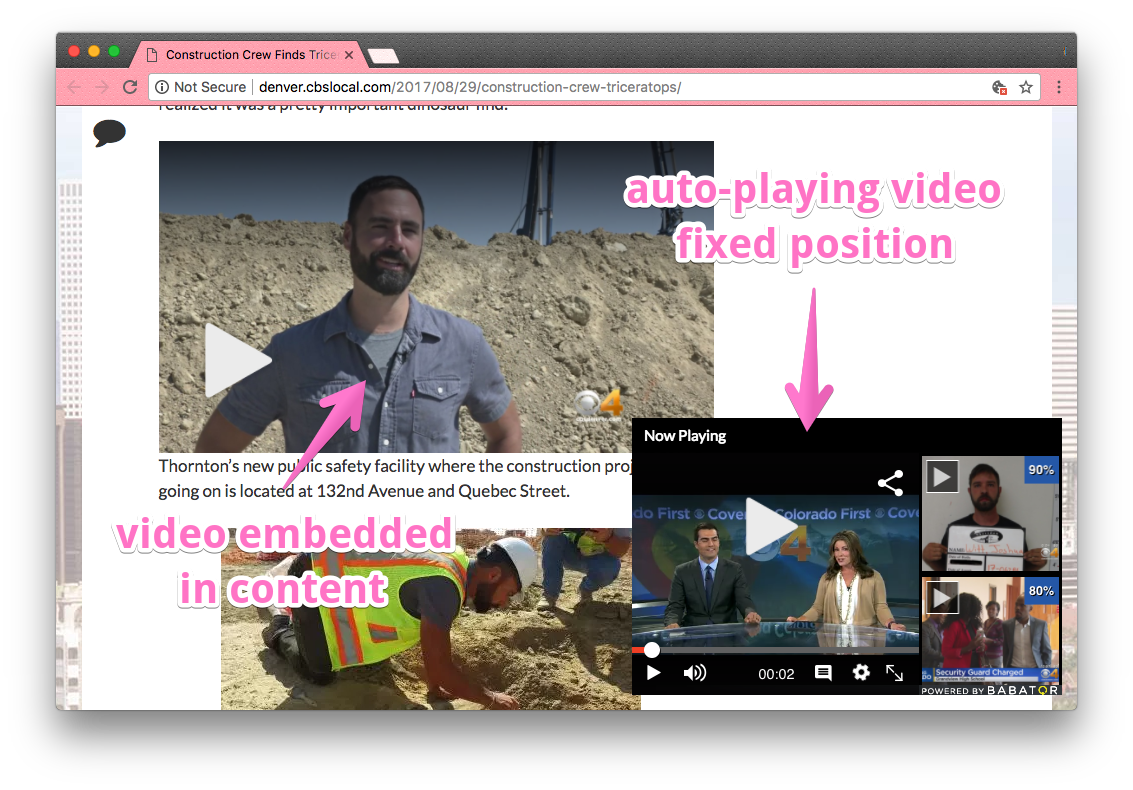Click the translate icon in the address bar
Image resolution: width=1133 pixels, height=790 pixels.
(999, 87)
